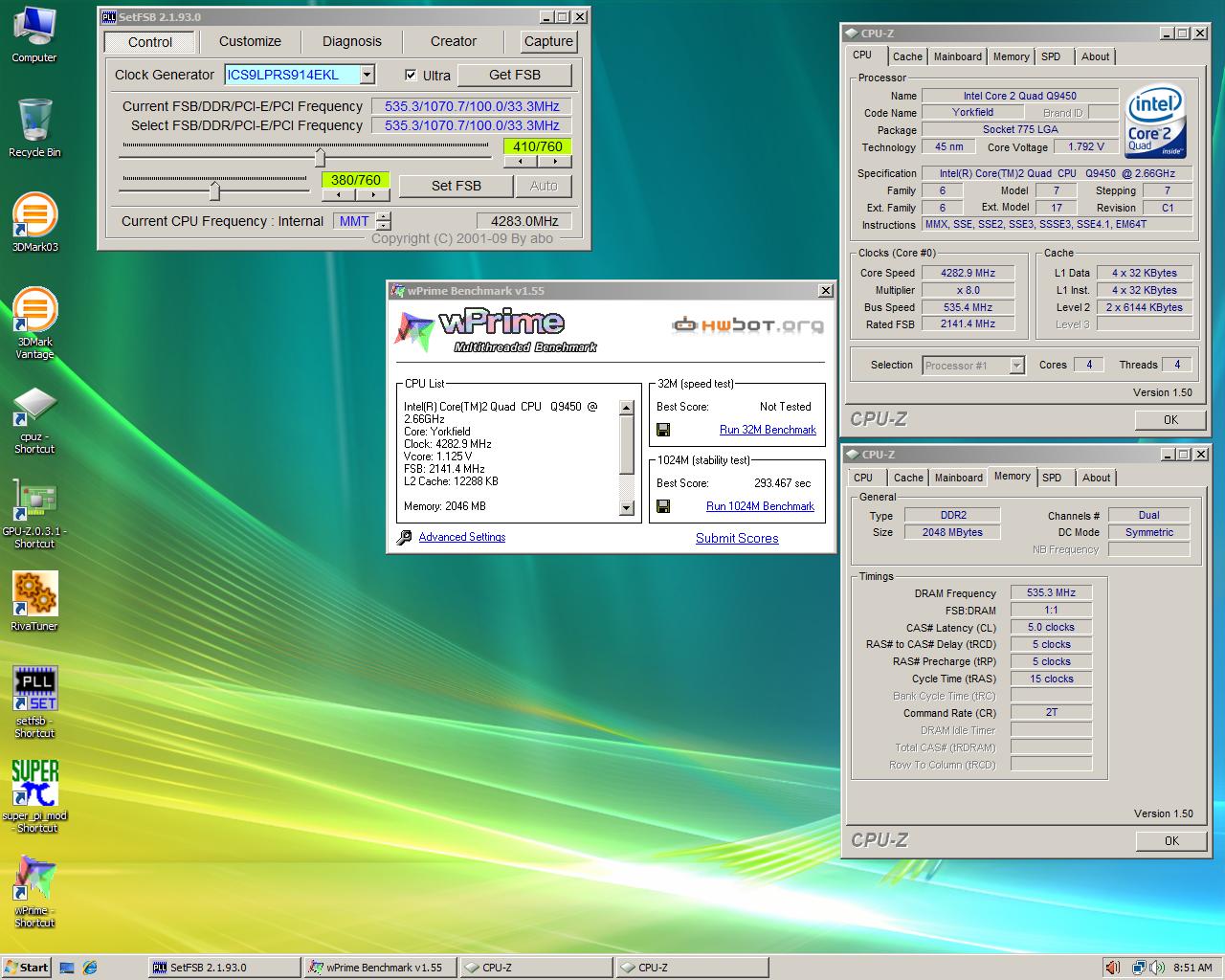Click the save icon beside 1024M Best Score
The image size is (1225, 980).
pyautogui.click(x=663, y=506)
